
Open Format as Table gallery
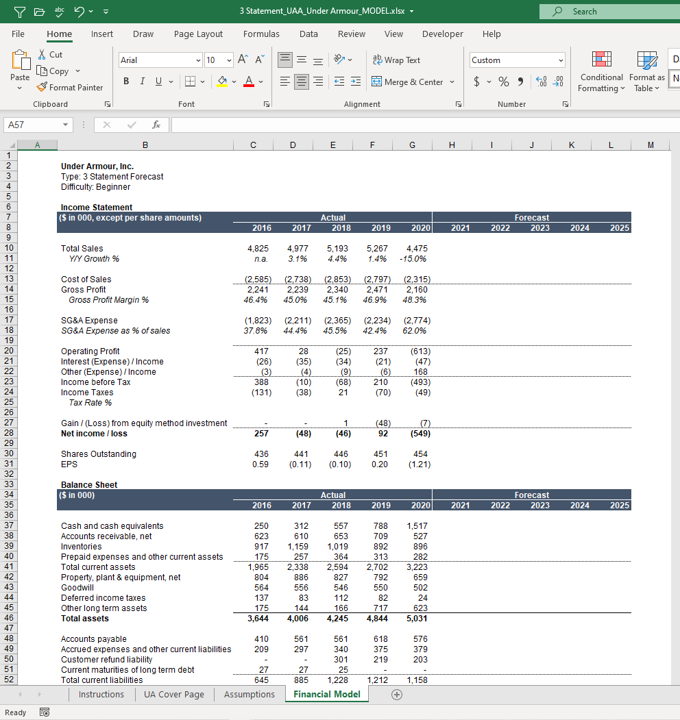tap(646, 72)
